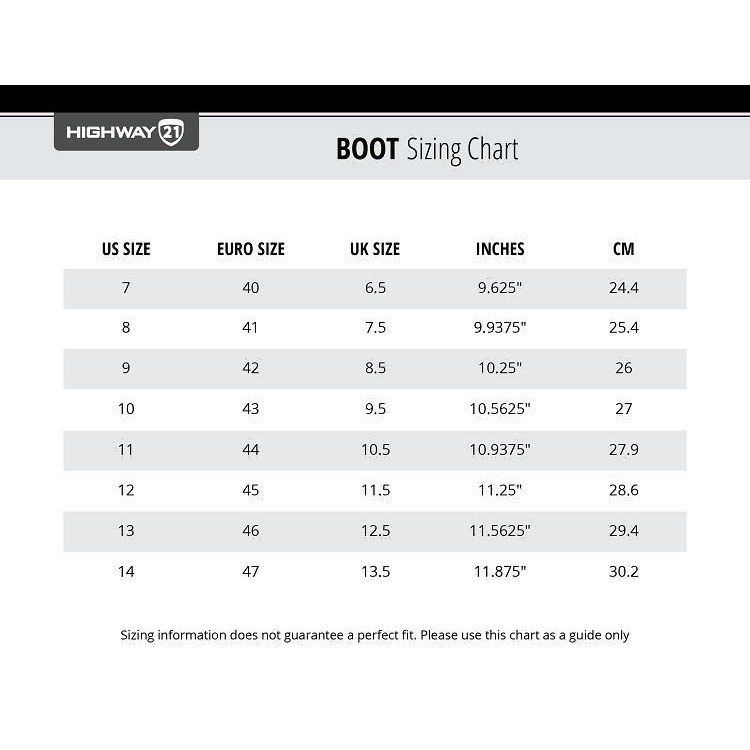
Task: Click the INCHES column header
Action: [x=500, y=249]
